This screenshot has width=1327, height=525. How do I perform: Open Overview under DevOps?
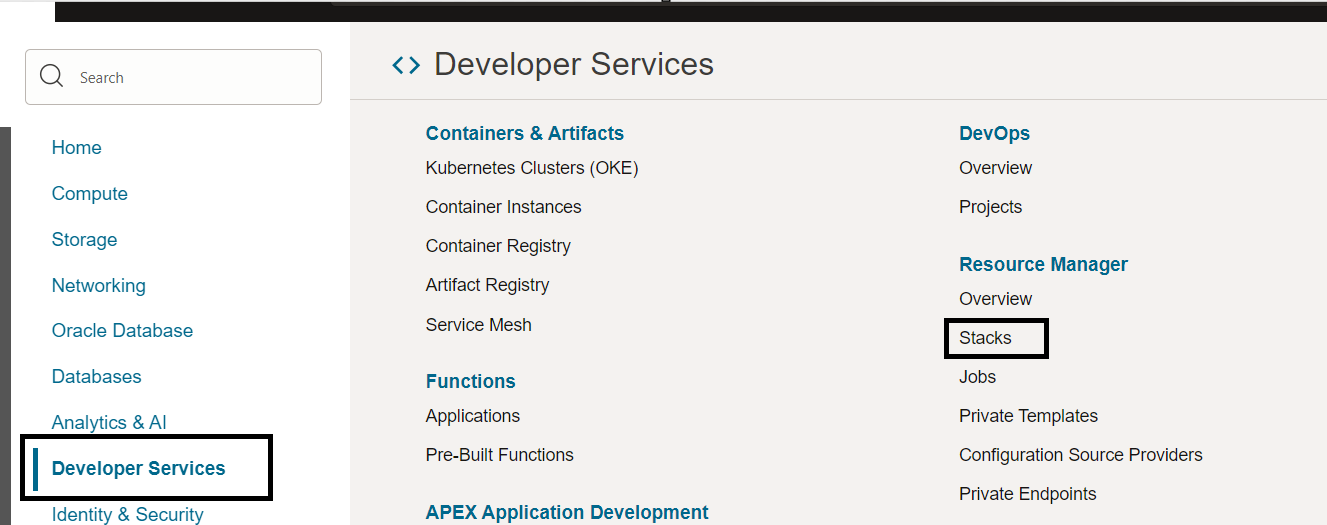coord(996,168)
